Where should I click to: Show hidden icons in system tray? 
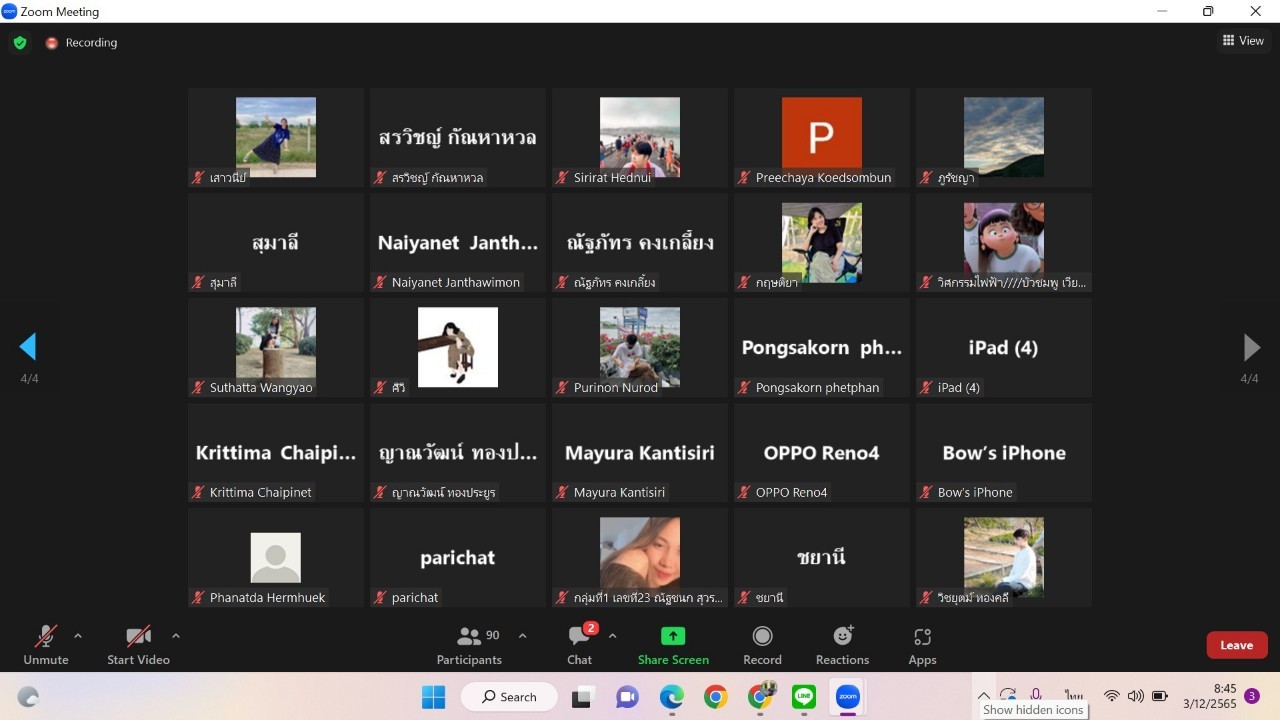click(984, 696)
